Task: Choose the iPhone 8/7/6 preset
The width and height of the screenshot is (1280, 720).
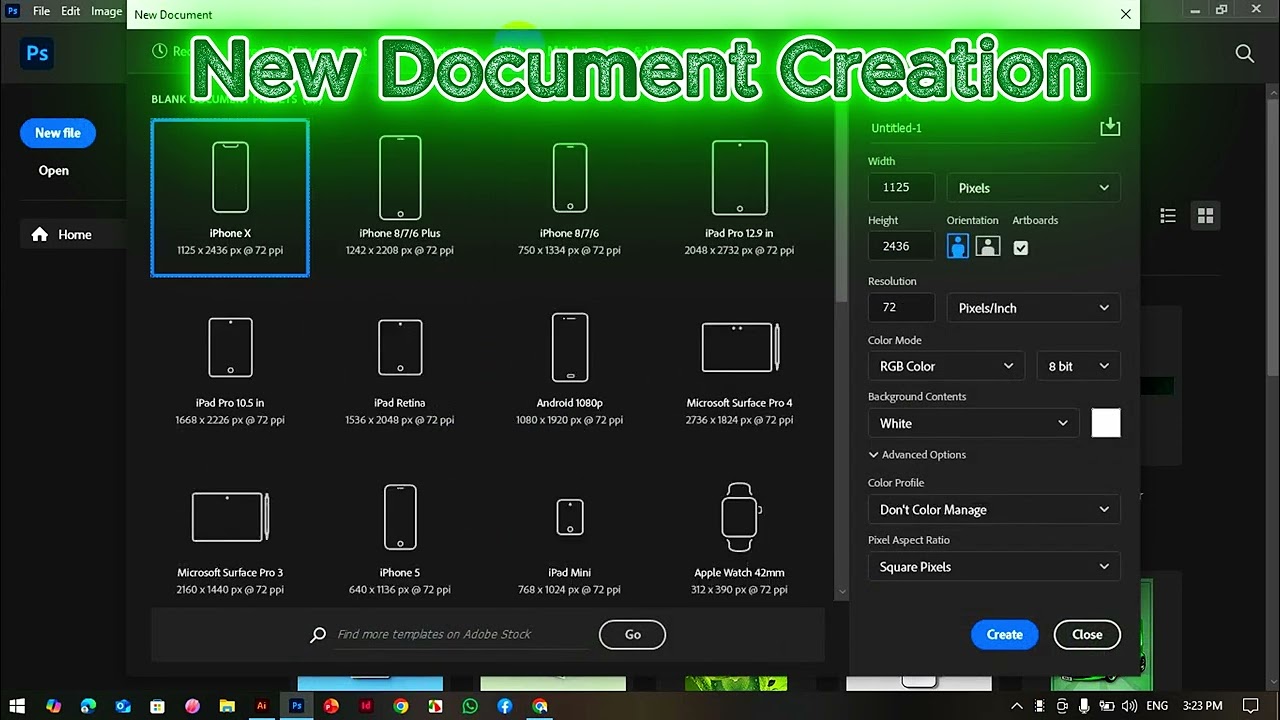Action: [570, 198]
